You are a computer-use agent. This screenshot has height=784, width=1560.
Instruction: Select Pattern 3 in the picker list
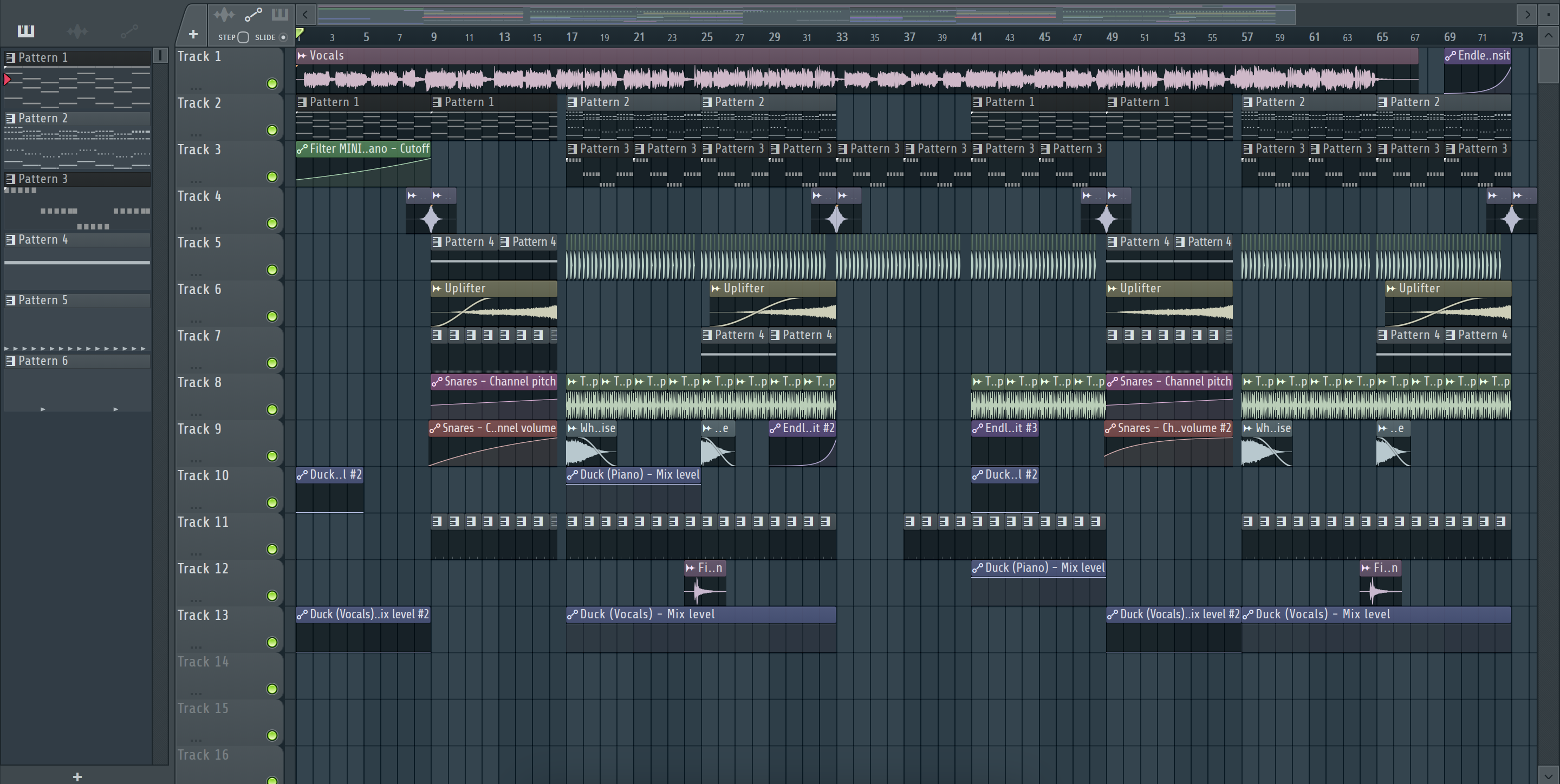(77, 179)
